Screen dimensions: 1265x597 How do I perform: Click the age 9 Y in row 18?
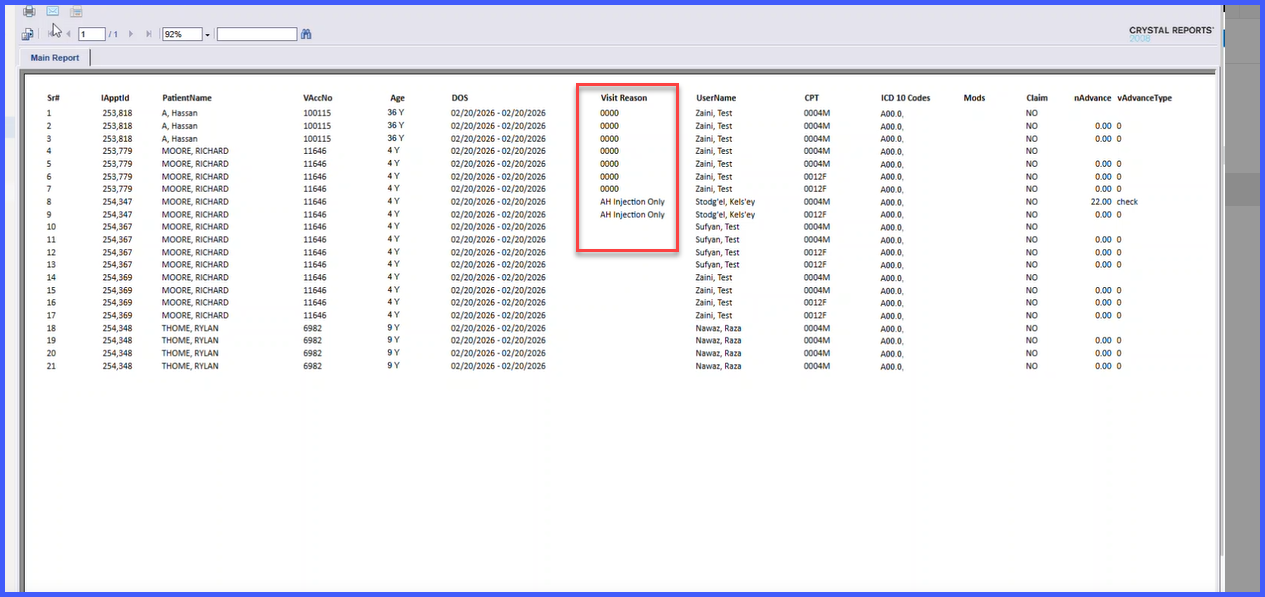(x=394, y=328)
